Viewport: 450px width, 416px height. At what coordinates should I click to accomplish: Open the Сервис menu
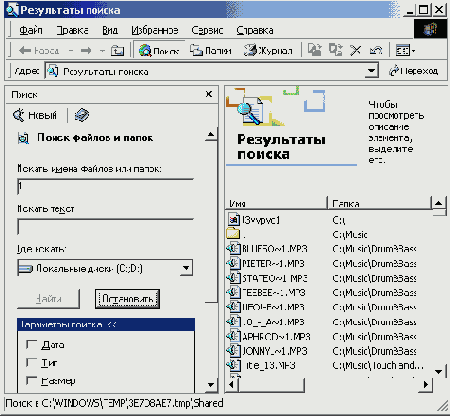pyautogui.click(x=207, y=30)
